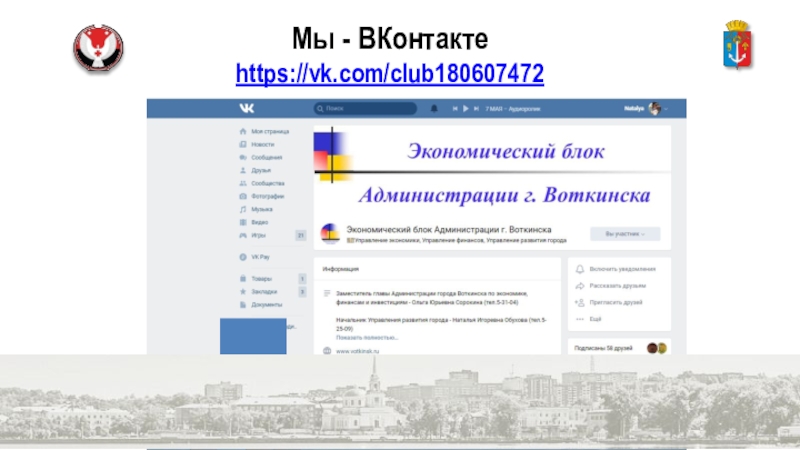Click Подписаны 58 друзей
This screenshot has height=450, width=800.
[x=603, y=348]
